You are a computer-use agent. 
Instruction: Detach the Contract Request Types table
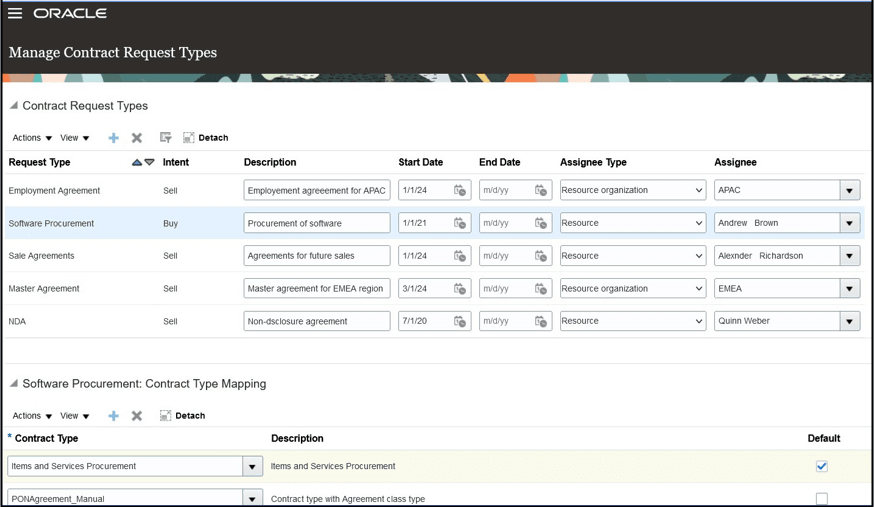(206, 138)
